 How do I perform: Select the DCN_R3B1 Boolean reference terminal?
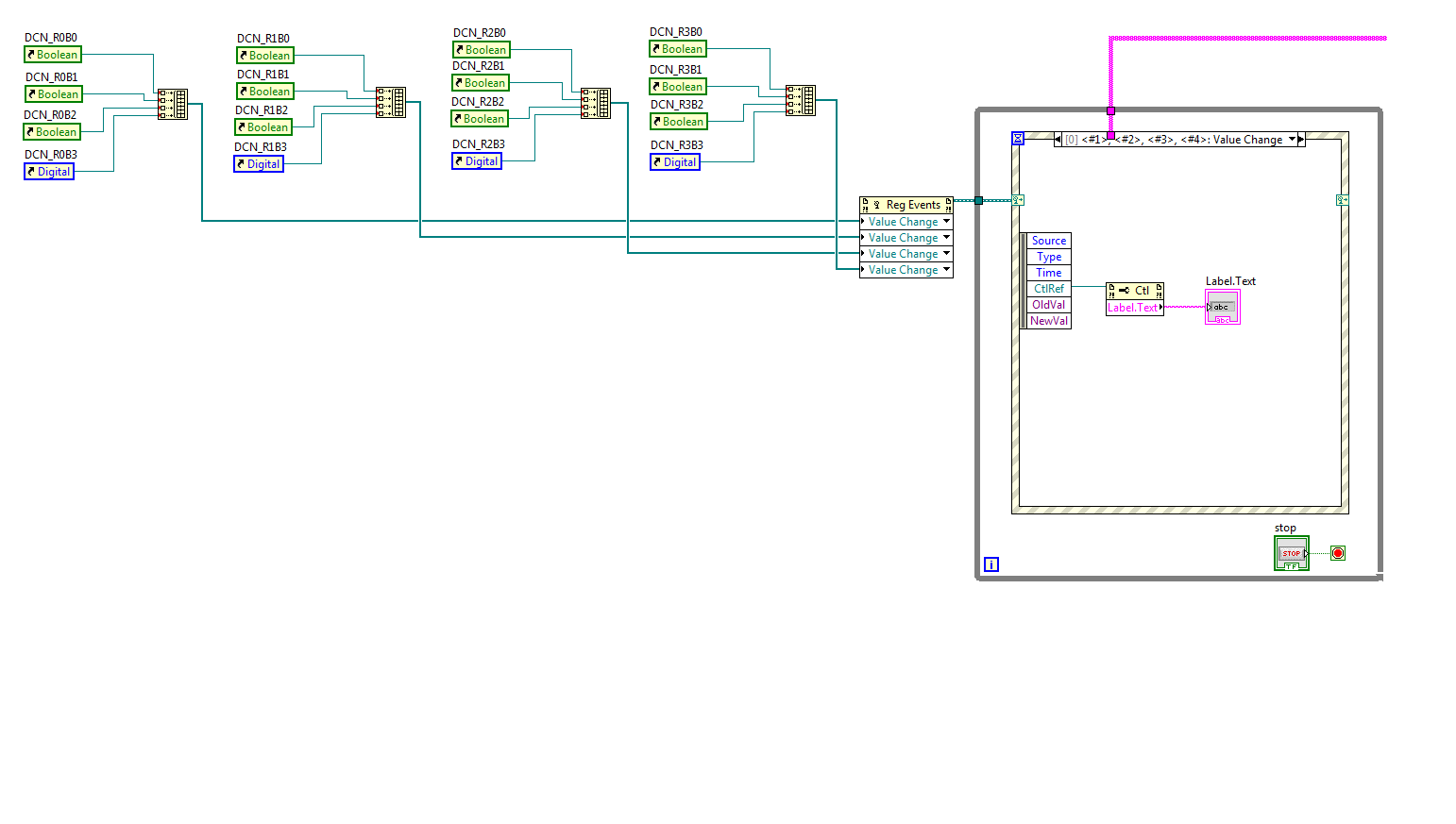pos(678,87)
